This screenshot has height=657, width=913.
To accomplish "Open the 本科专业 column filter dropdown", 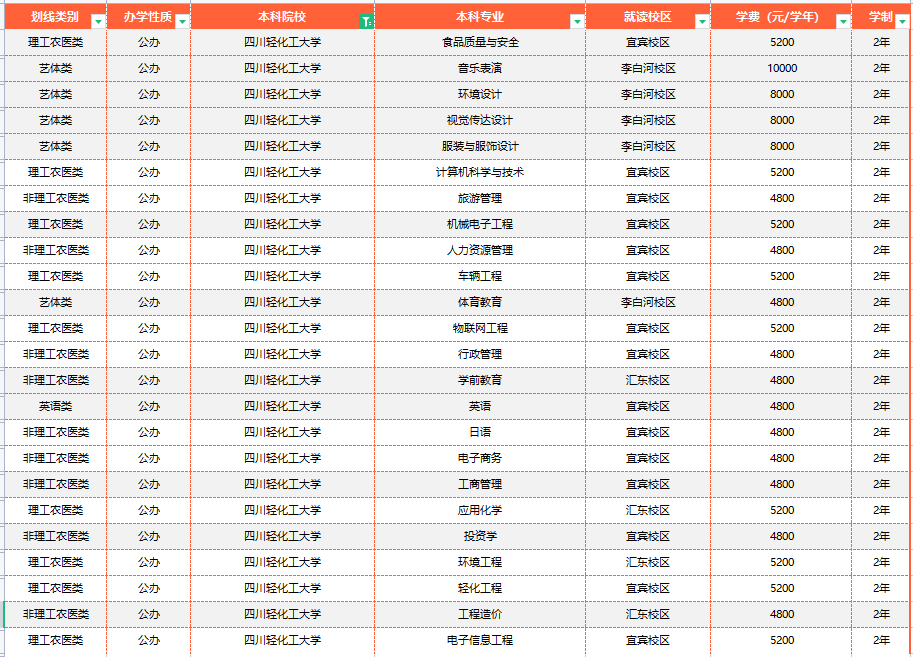I will pos(577,22).
